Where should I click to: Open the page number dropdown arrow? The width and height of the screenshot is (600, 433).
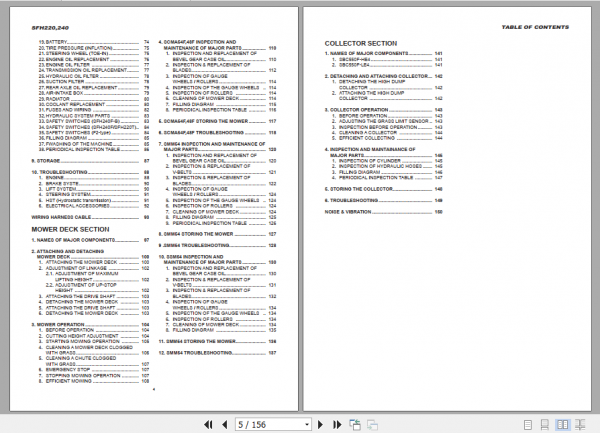pyautogui.click(x=307, y=425)
